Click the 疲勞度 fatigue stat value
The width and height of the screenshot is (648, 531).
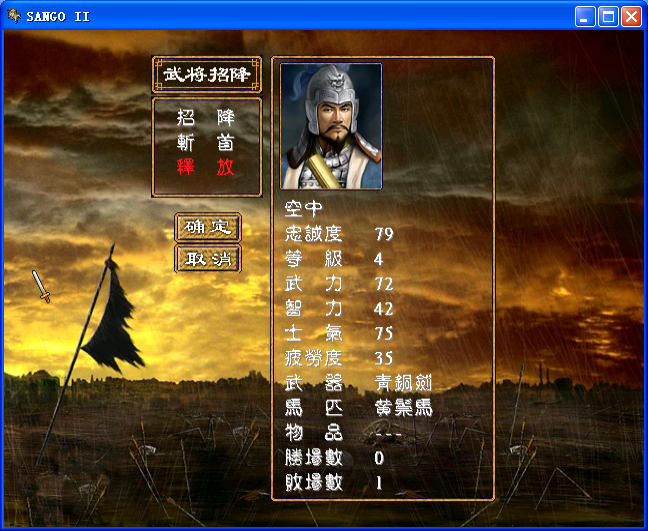pyautogui.click(x=384, y=358)
